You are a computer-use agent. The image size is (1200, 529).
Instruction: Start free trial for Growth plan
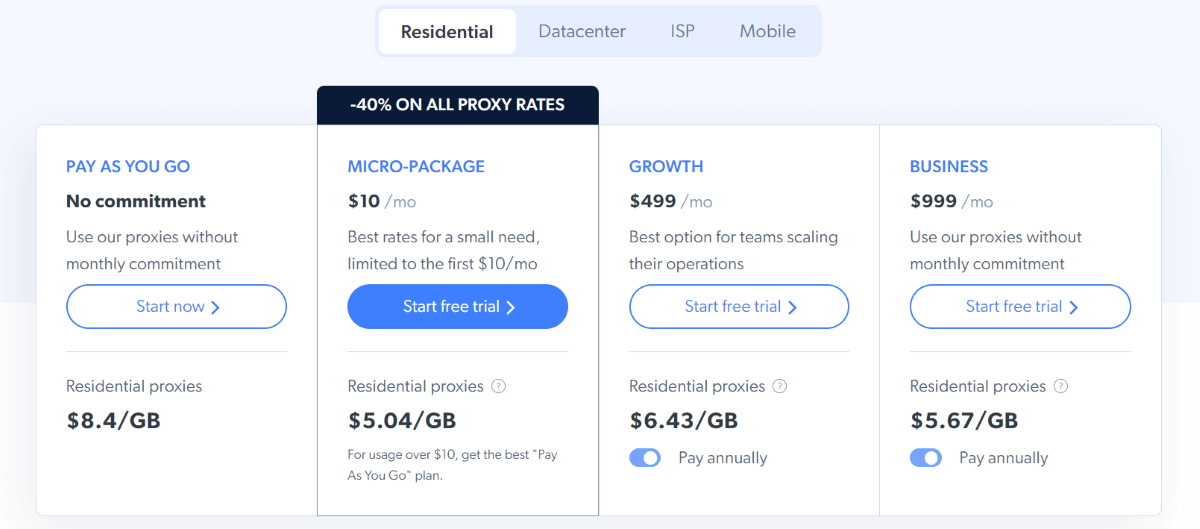[x=739, y=307]
